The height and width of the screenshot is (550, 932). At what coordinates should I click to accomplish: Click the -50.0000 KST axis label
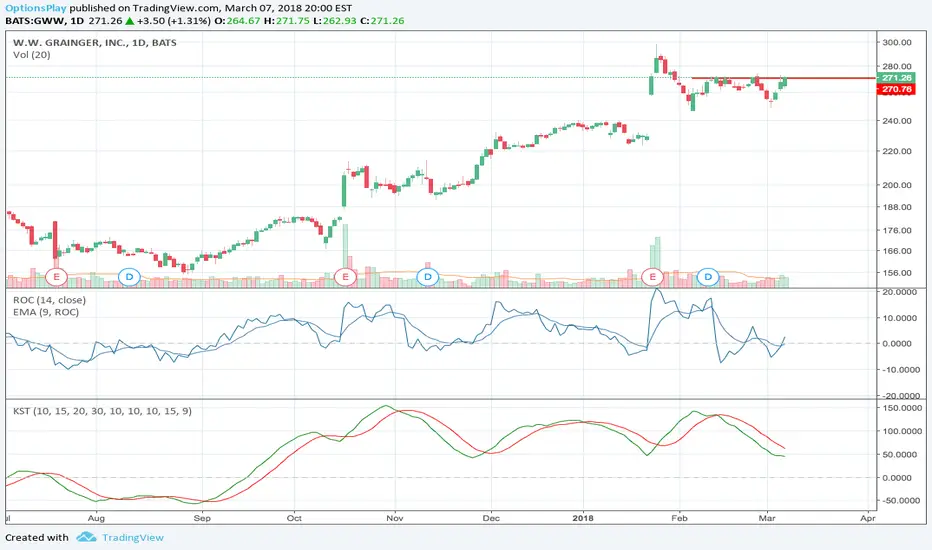tap(900, 501)
